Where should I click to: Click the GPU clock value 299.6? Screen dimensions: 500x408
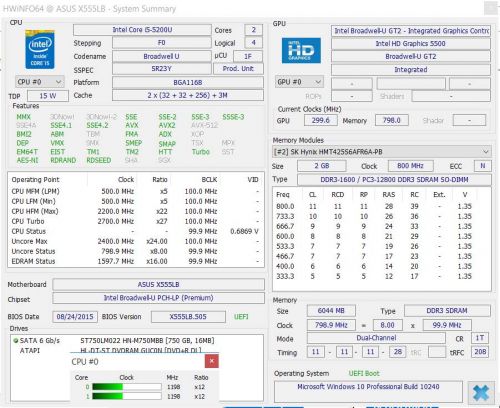320,120
